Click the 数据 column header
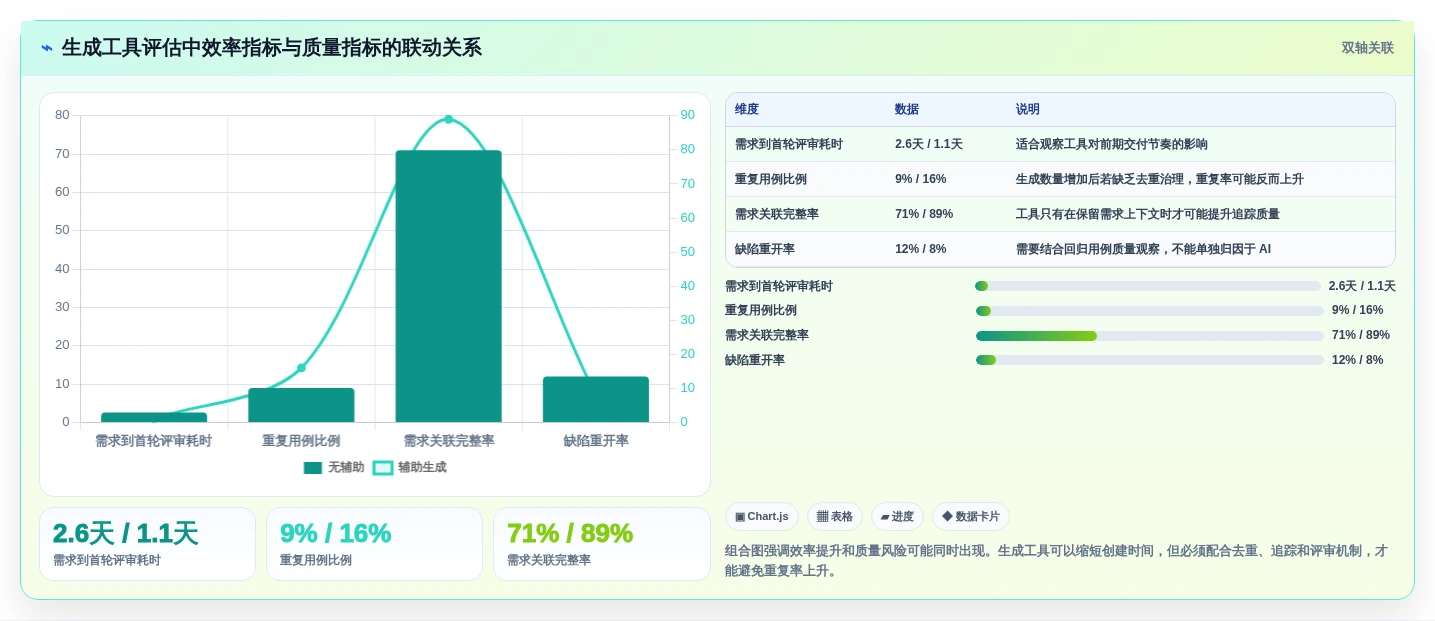 click(907, 109)
